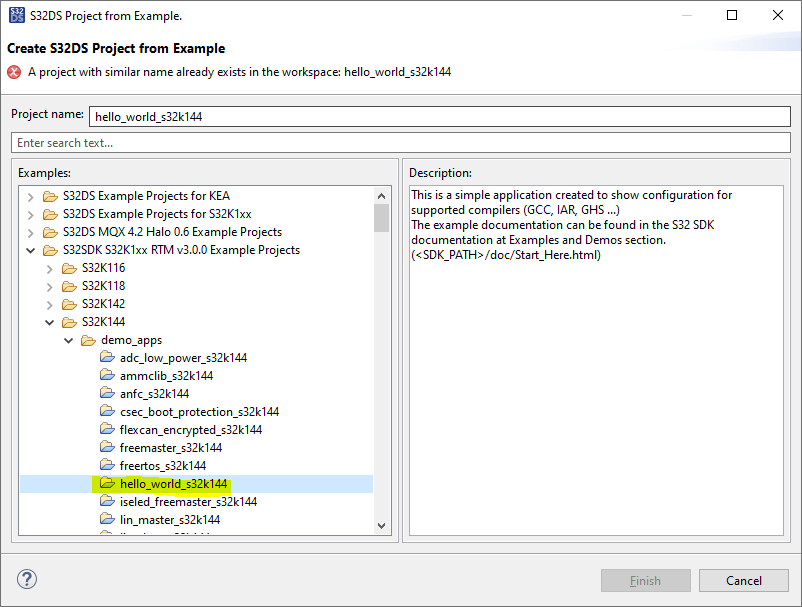Click the S32DS application icon in title bar

pyautogui.click(x=17, y=15)
